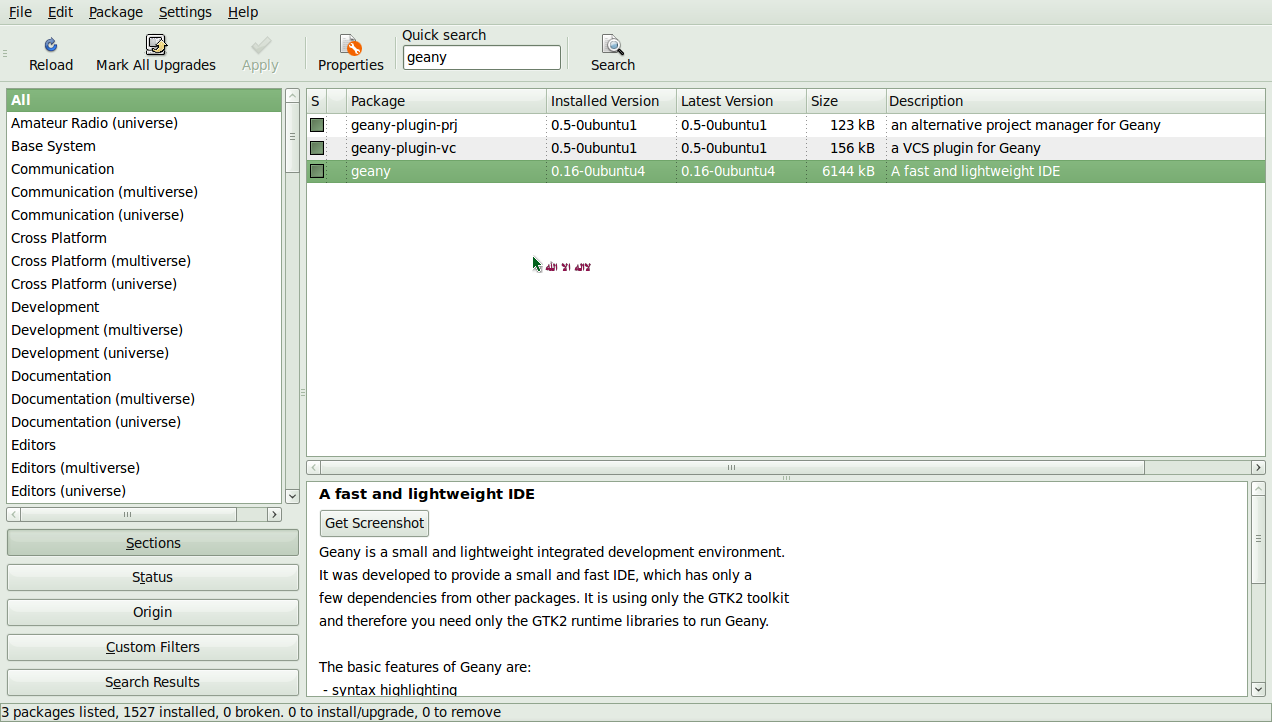Image resolution: width=1272 pixels, height=722 pixels.
Task: Select the Base System category
Action: point(53,145)
